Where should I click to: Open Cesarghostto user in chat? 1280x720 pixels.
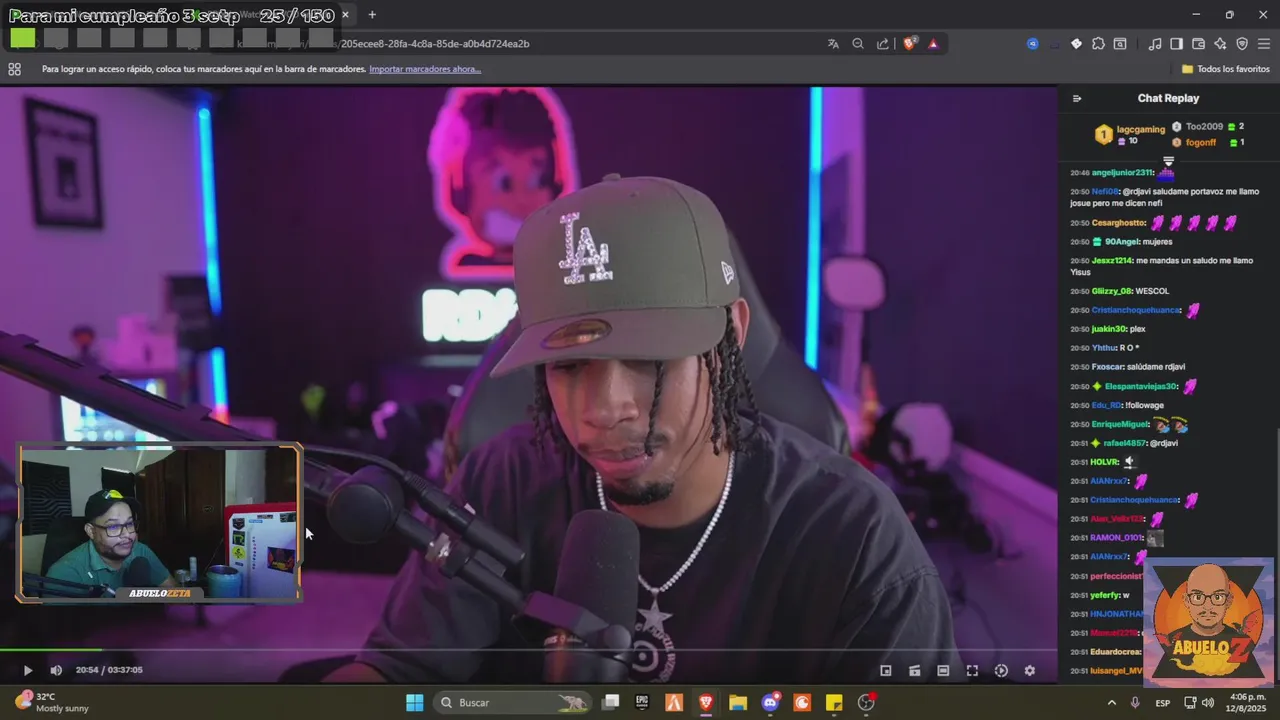click(x=1118, y=223)
